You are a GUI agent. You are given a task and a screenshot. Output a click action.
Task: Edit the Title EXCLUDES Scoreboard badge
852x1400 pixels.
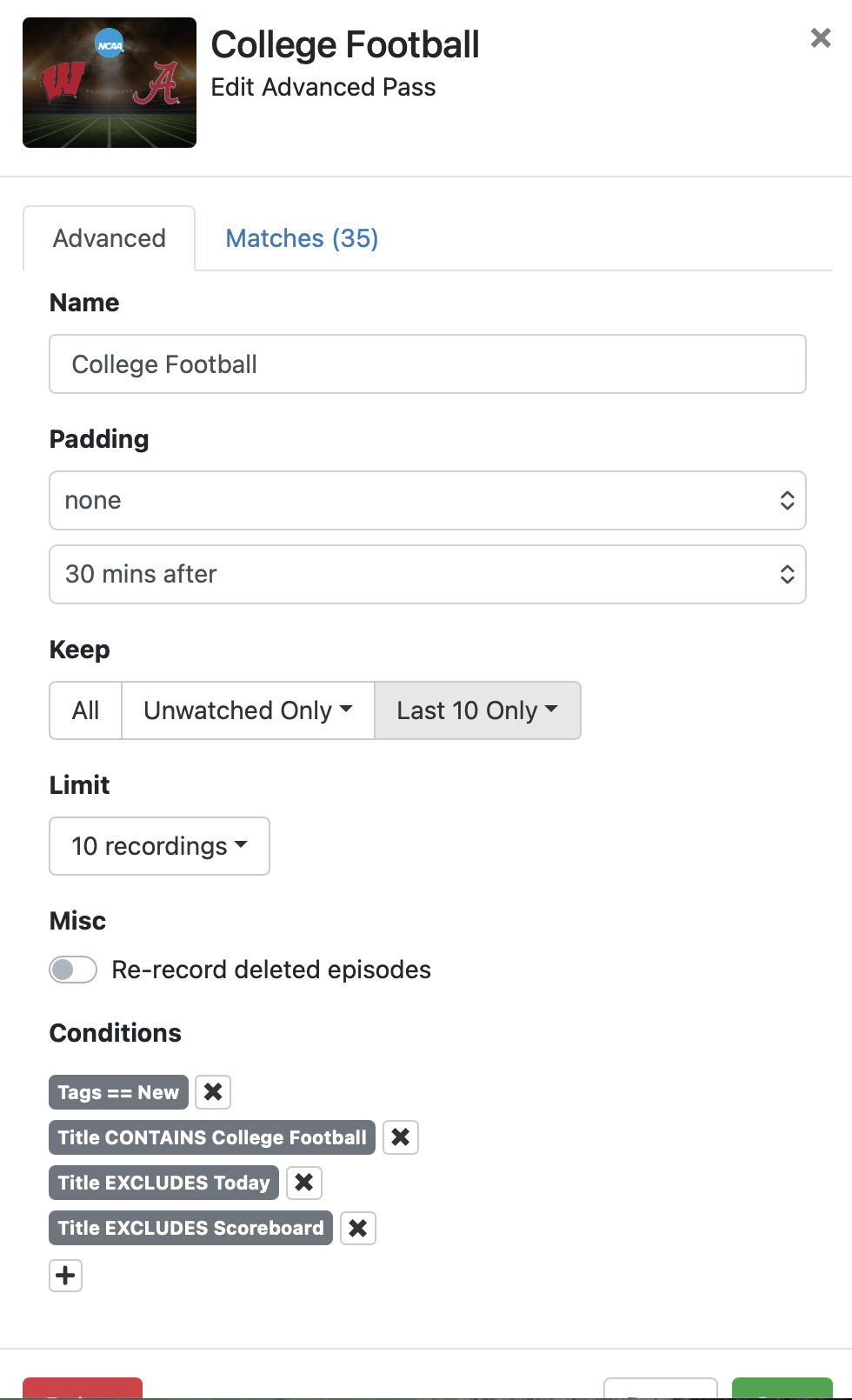pos(190,1228)
